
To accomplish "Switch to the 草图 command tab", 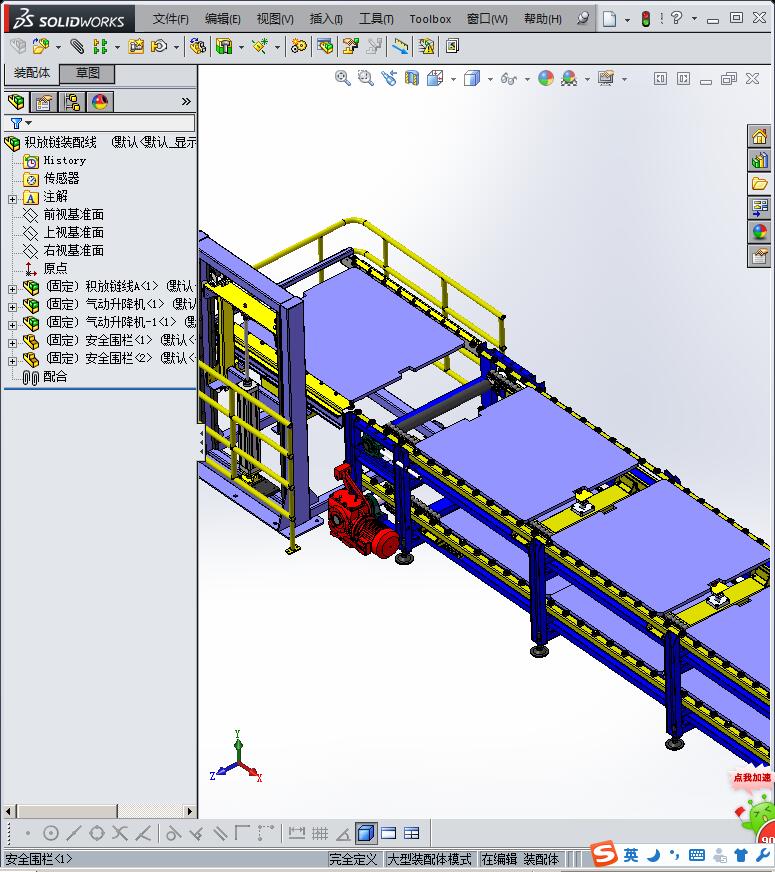I will 87,73.
